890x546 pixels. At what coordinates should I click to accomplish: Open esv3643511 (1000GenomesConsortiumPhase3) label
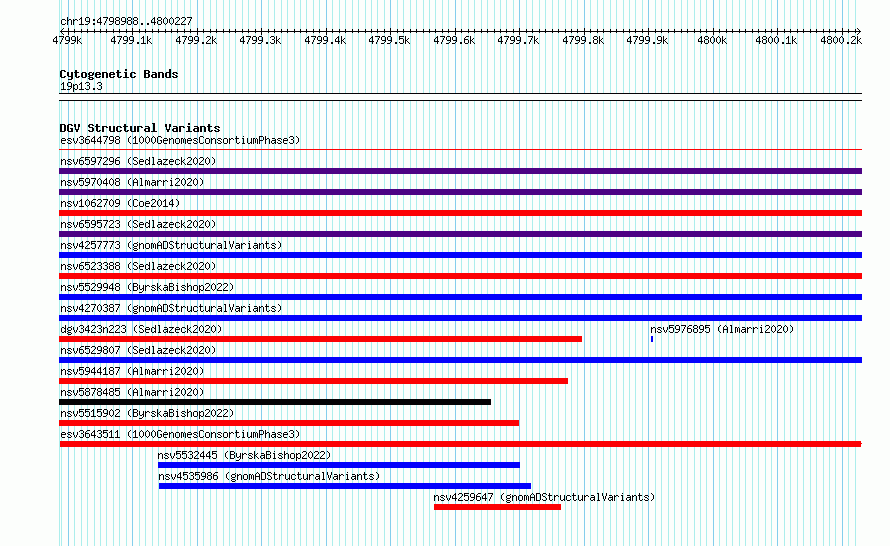(x=180, y=434)
